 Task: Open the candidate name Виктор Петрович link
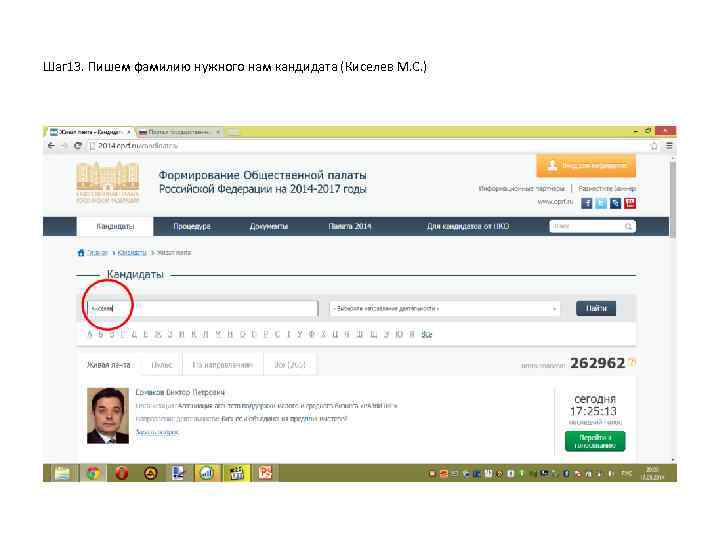point(180,393)
